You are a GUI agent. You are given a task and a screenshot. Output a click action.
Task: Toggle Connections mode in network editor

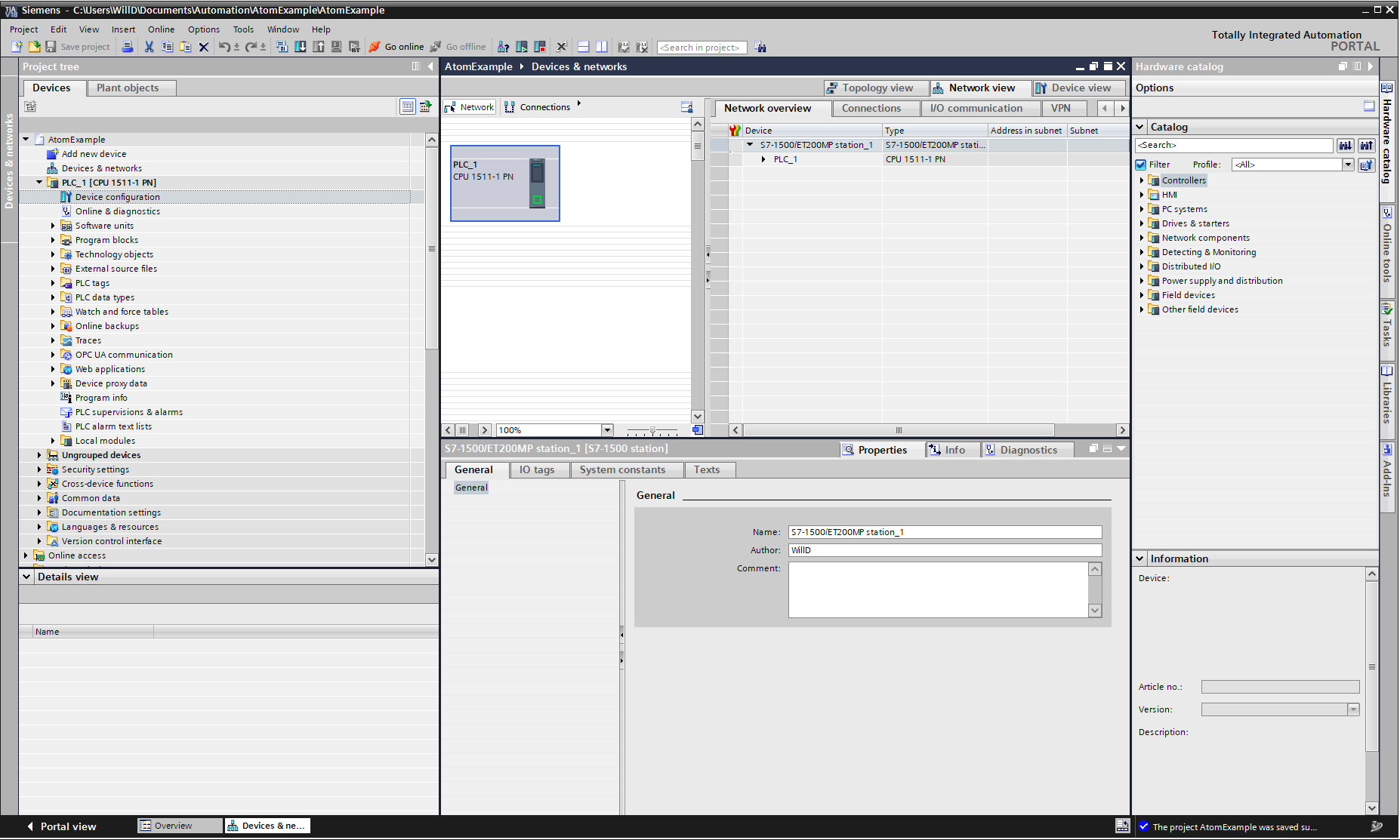(538, 107)
